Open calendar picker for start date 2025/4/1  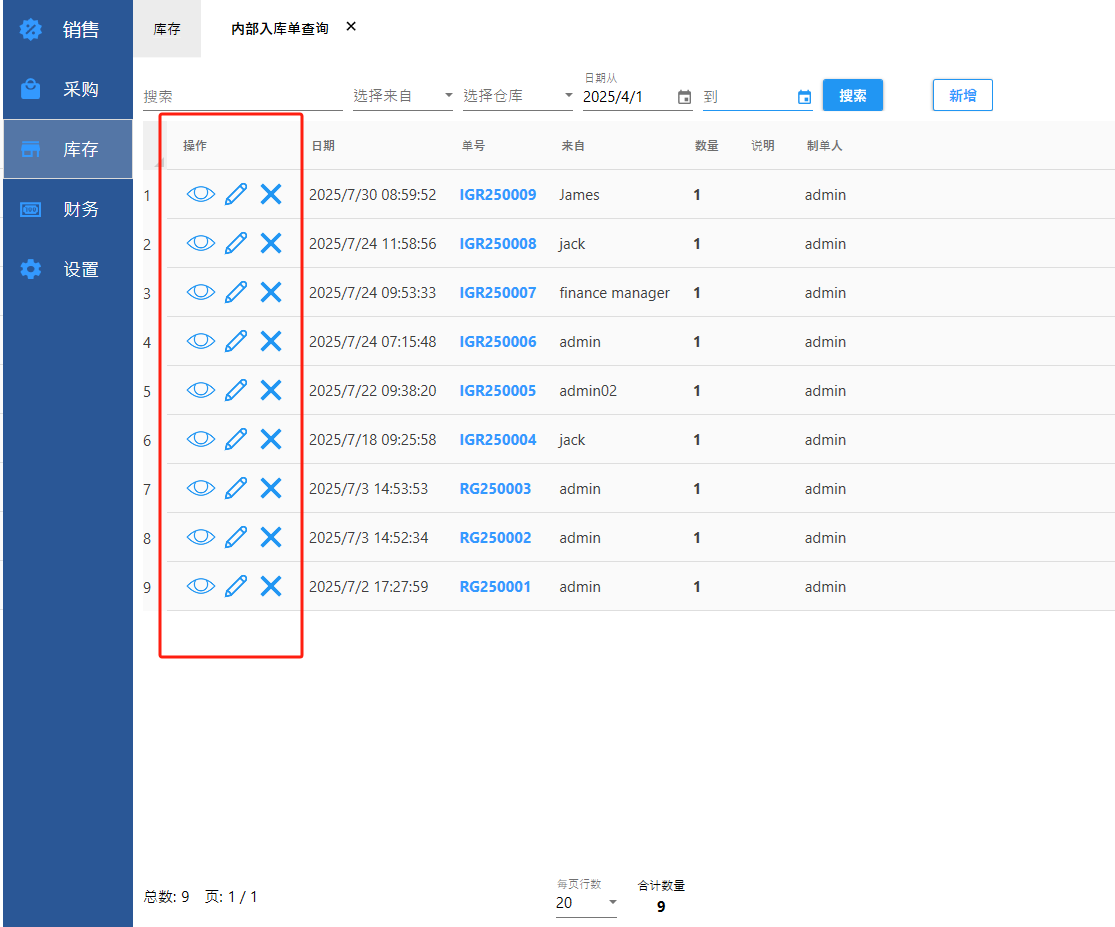pos(684,97)
